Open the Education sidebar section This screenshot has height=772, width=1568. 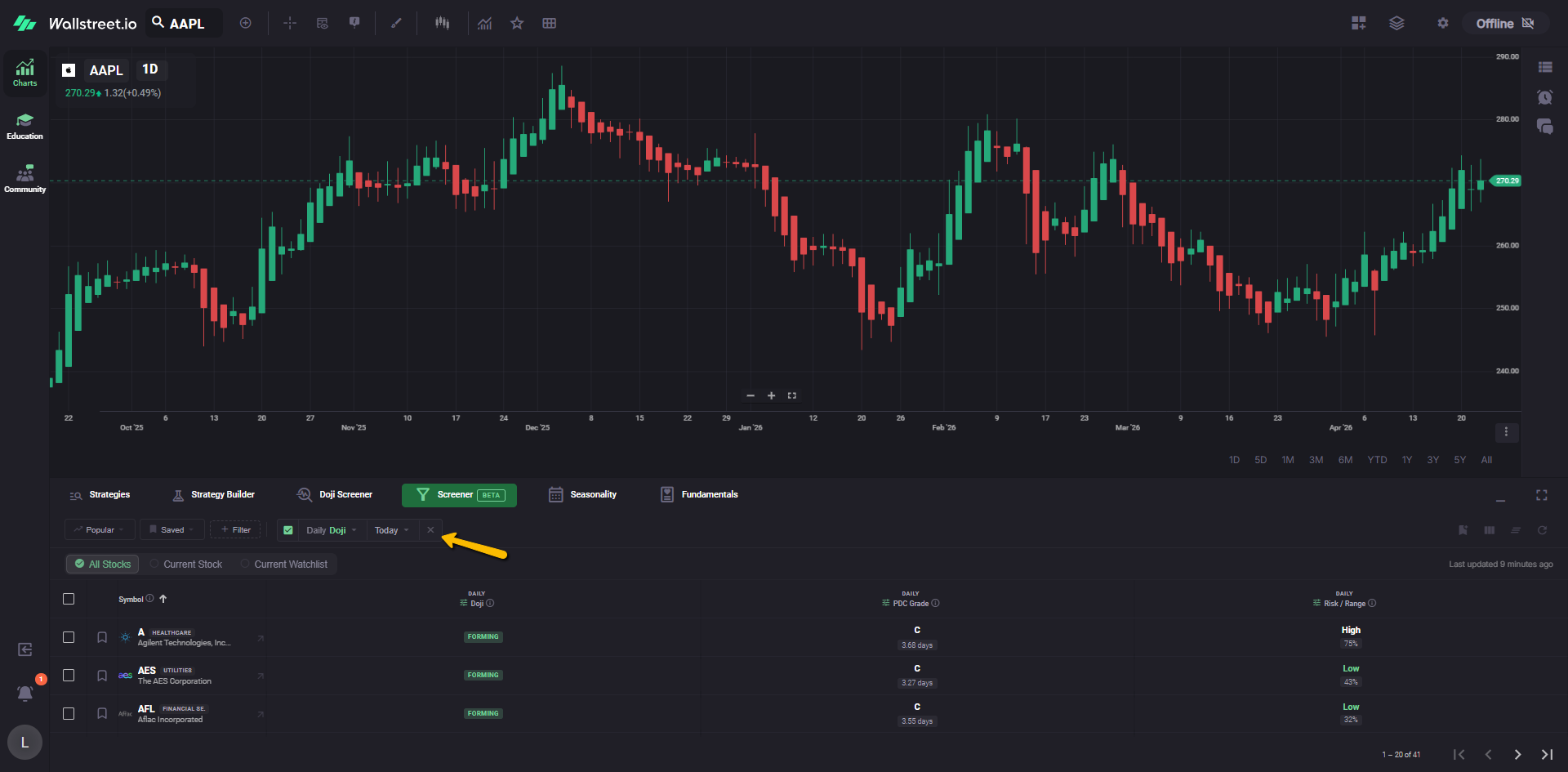24,126
